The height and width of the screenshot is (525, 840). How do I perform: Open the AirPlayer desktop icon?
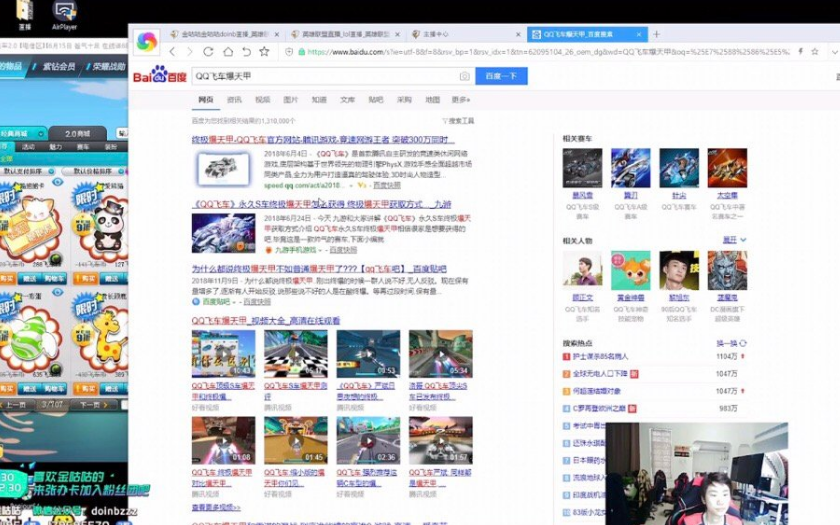tap(64, 15)
